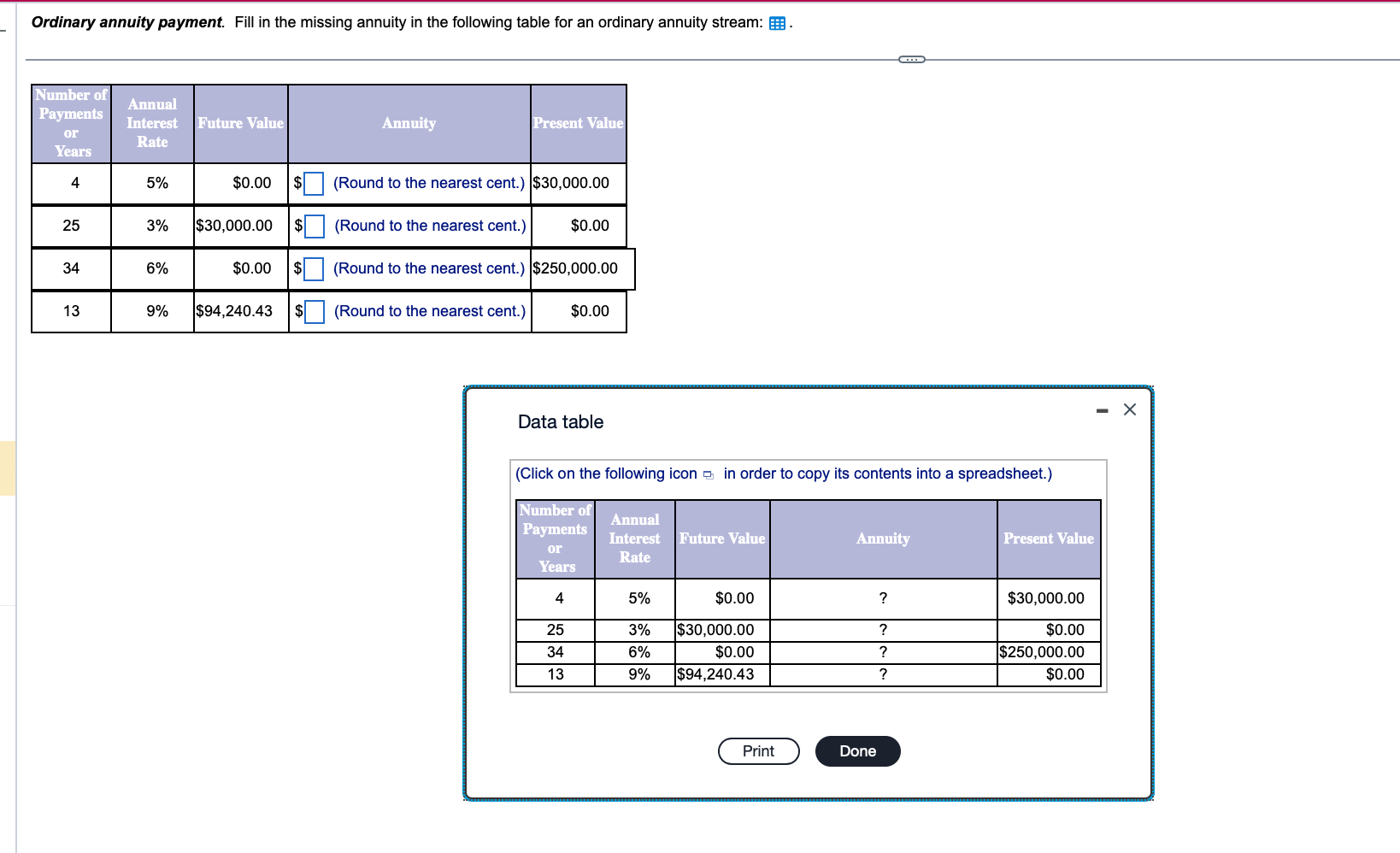Image resolution: width=1400 pixels, height=853 pixels.
Task: Click the annuity input box in the 6% row
Action: 314,268
